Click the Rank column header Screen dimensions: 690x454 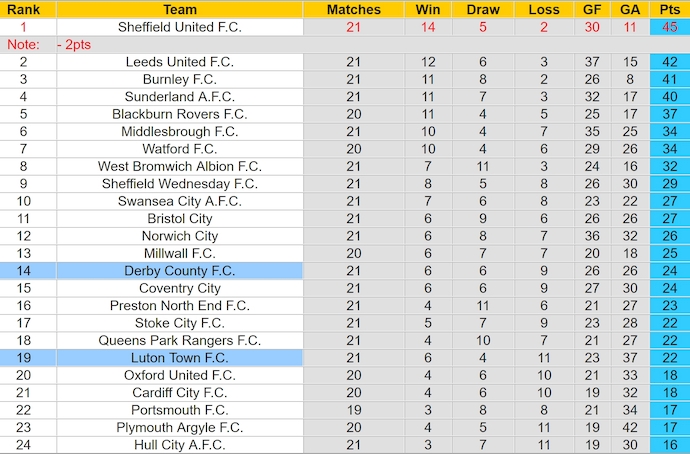pos(23,9)
